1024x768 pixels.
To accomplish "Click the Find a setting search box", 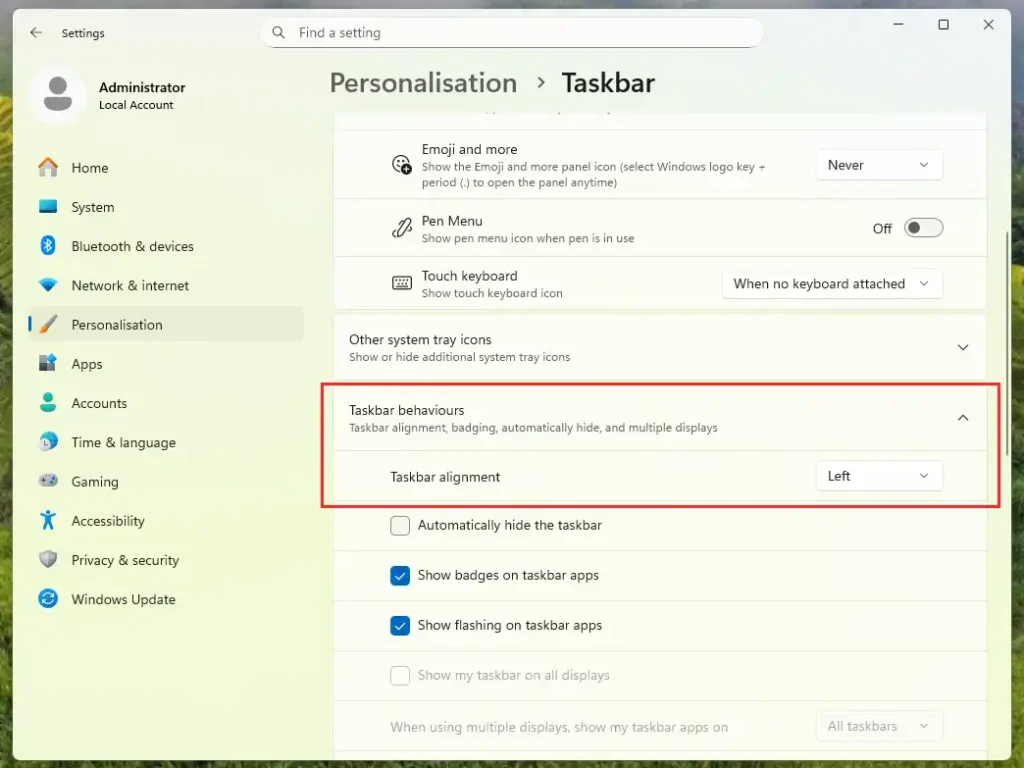I will (520, 33).
